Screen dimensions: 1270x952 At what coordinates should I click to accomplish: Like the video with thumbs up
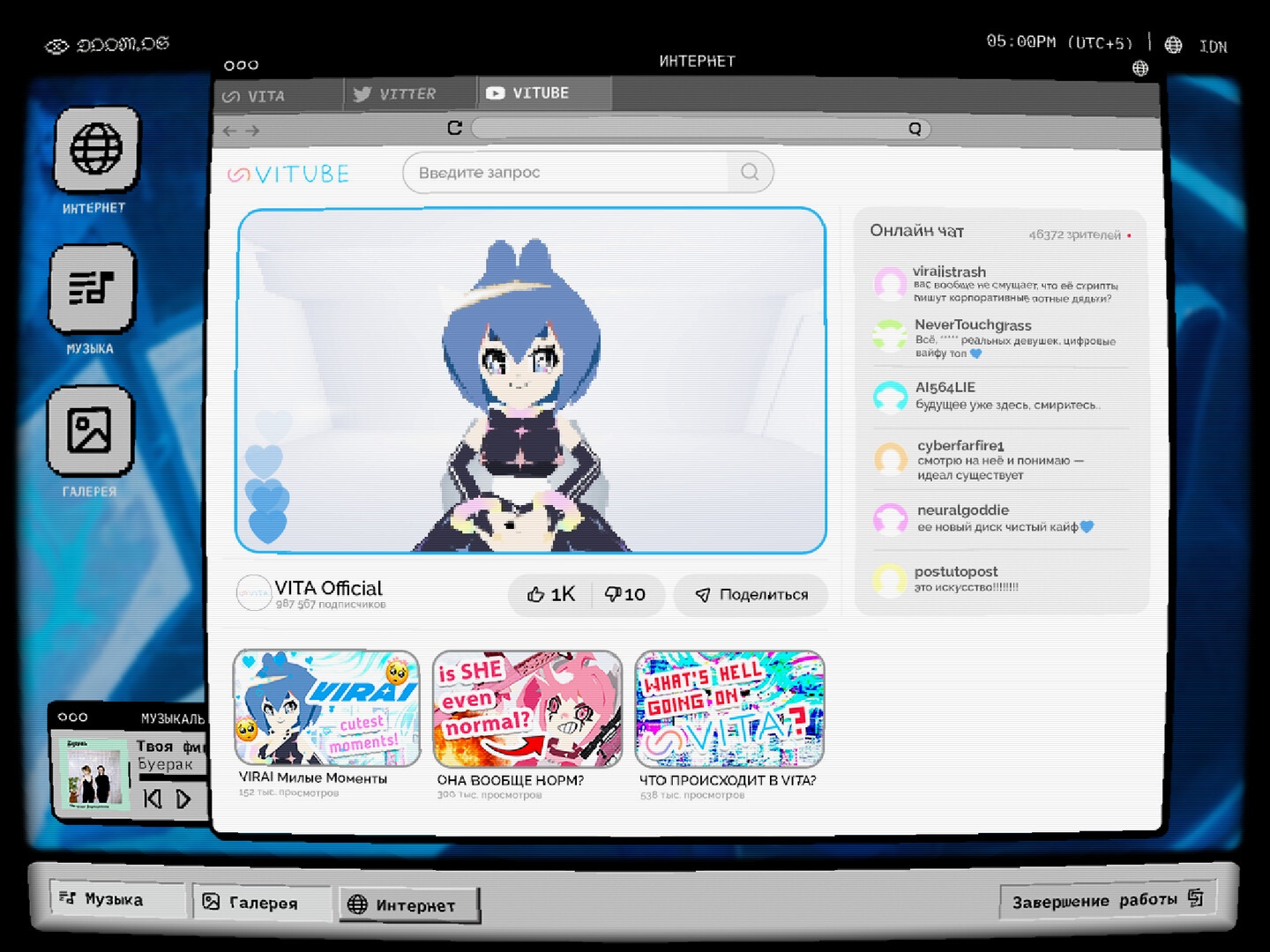point(550,594)
